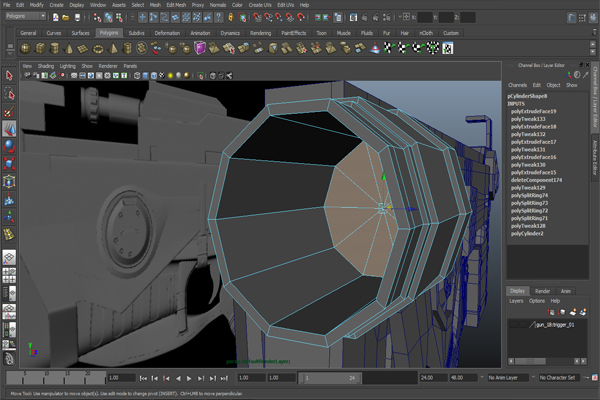Switch to the Render layer tab

click(x=542, y=291)
